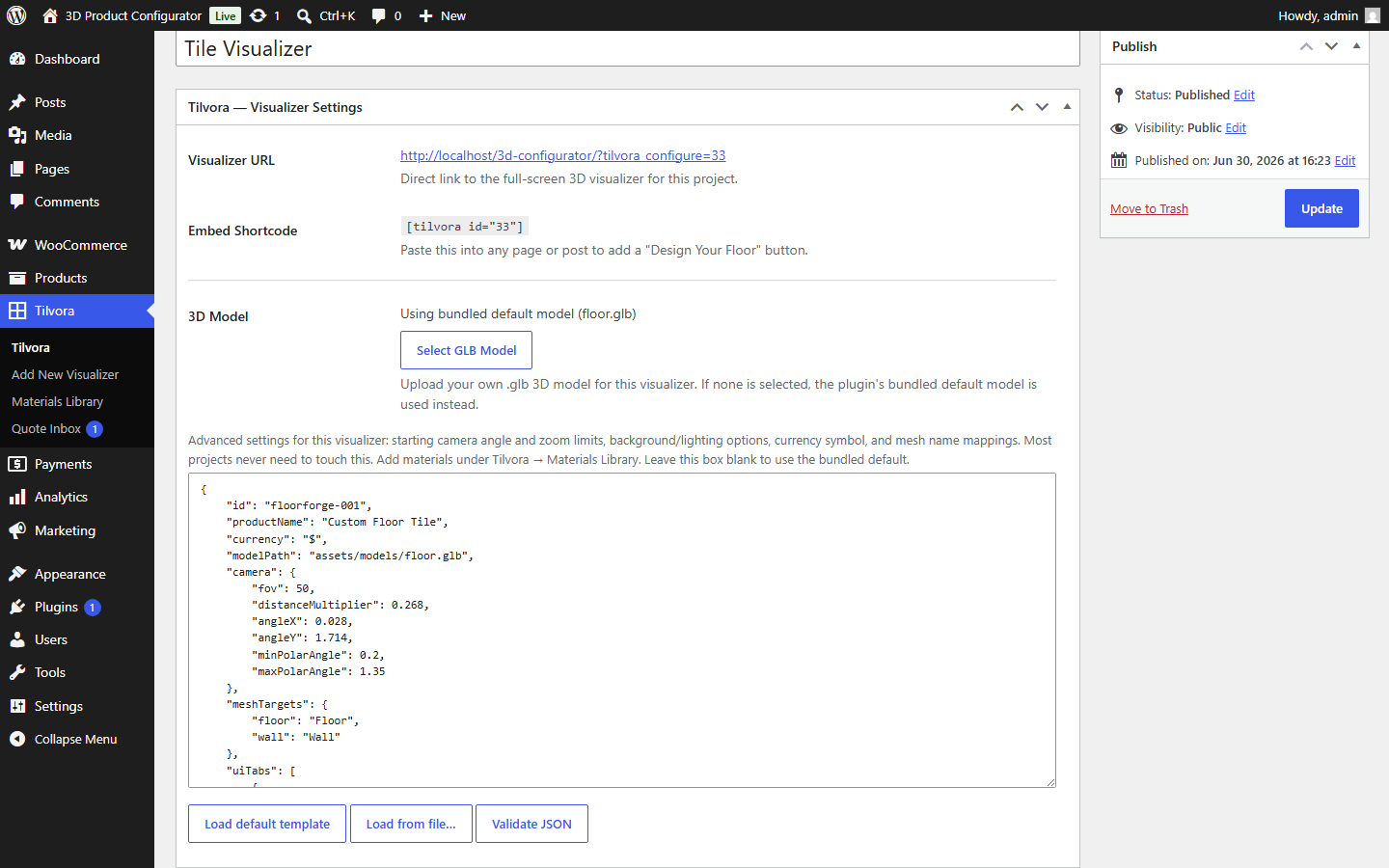
Task: Toggle Visualizer Settings panel collapse triangle
Action: (1067, 106)
